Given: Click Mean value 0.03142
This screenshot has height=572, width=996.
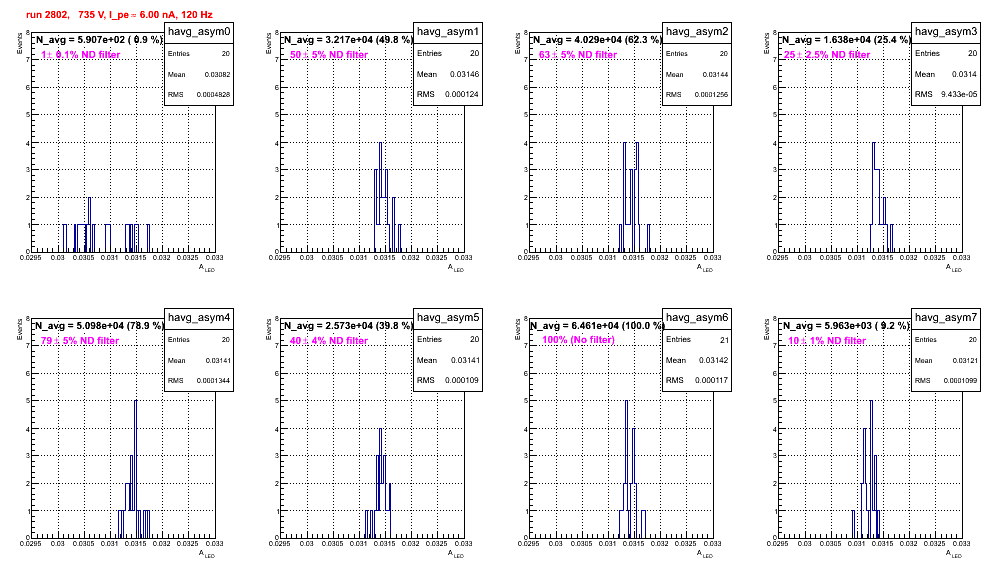Looking at the screenshot, I should (x=713, y=360).
